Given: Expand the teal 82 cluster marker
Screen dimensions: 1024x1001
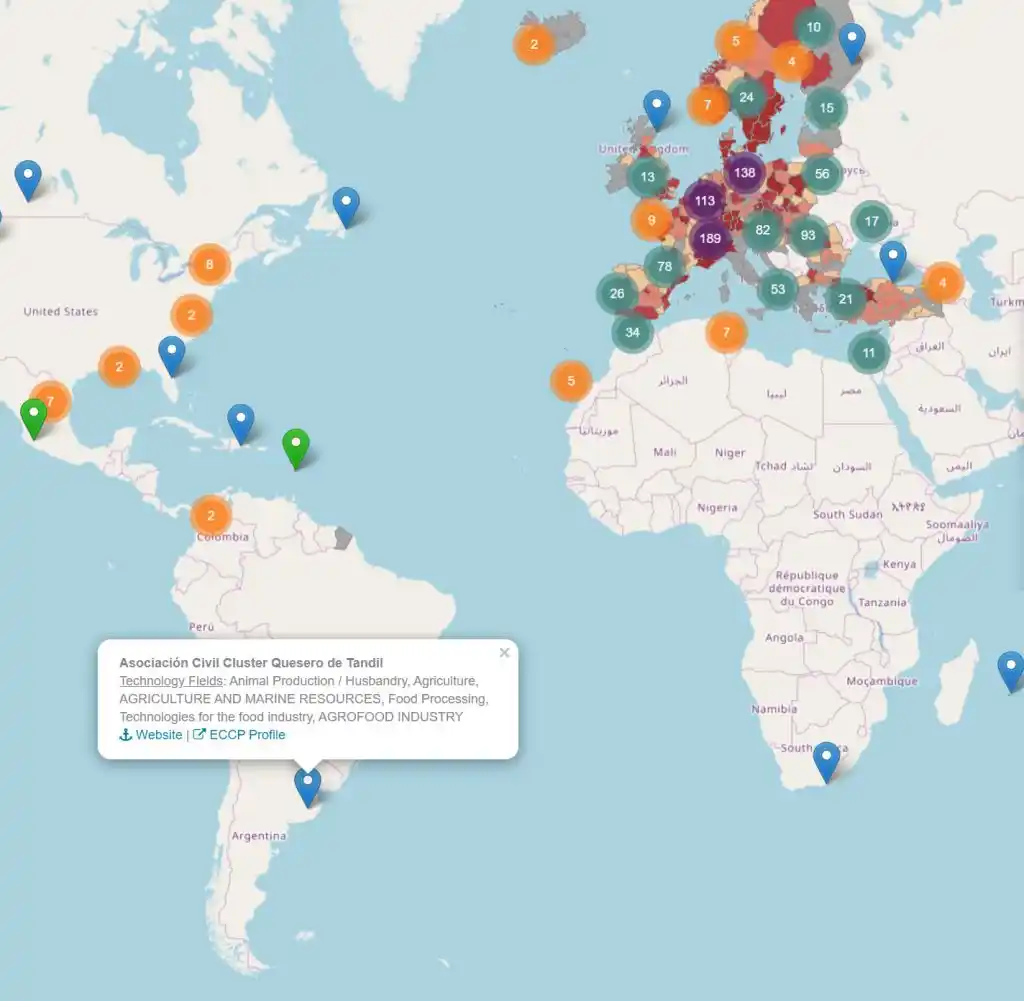Looking at the screenshot, I should (x=763, y=230).
